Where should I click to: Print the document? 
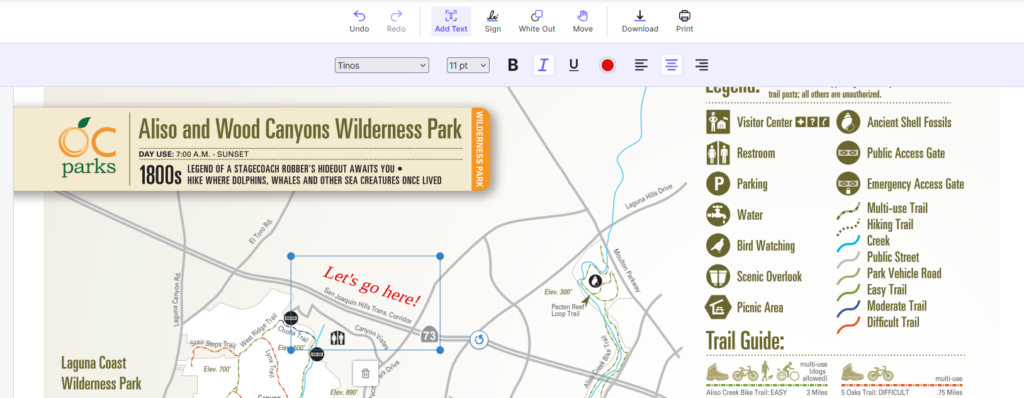684,22
